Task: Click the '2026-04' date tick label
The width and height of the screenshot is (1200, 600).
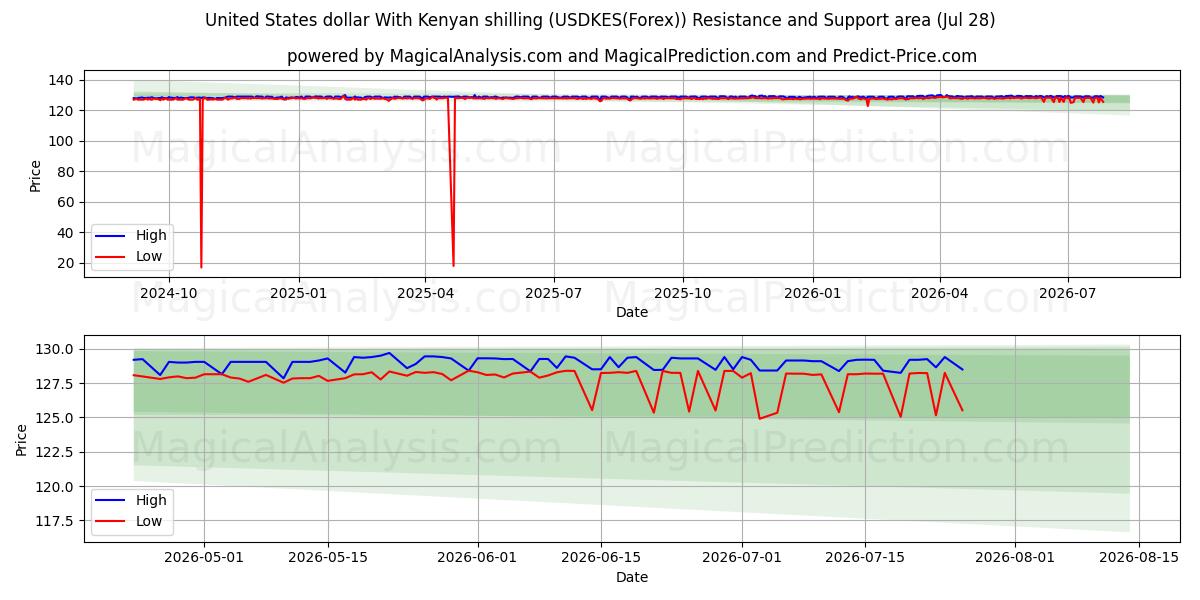Action: click(939, 293)
